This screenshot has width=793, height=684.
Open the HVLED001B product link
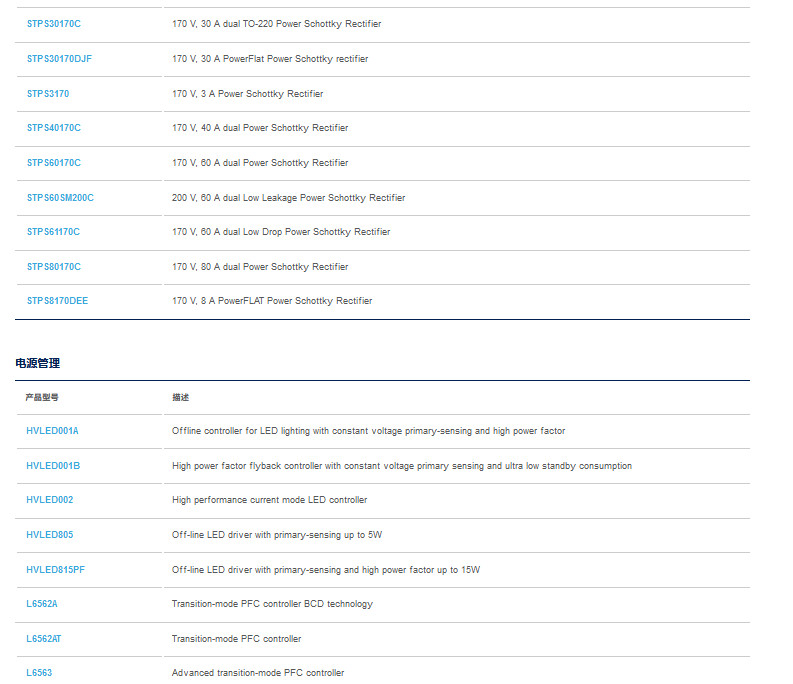tap(53, 465)
